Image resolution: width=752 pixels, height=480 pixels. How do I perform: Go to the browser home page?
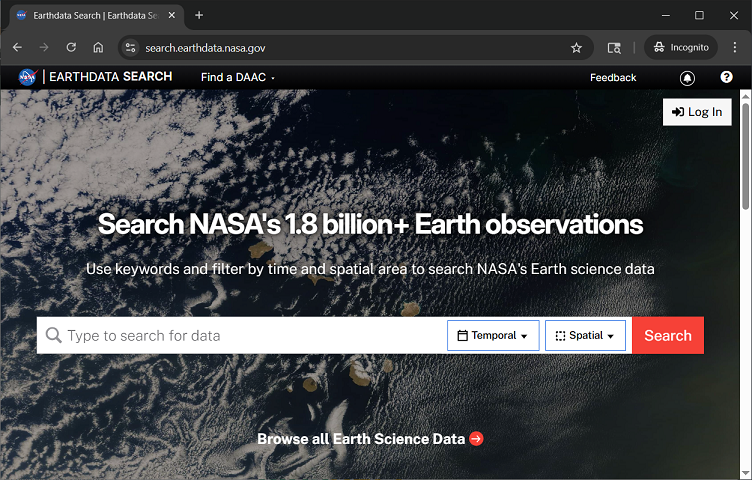[x=98, y=47]
